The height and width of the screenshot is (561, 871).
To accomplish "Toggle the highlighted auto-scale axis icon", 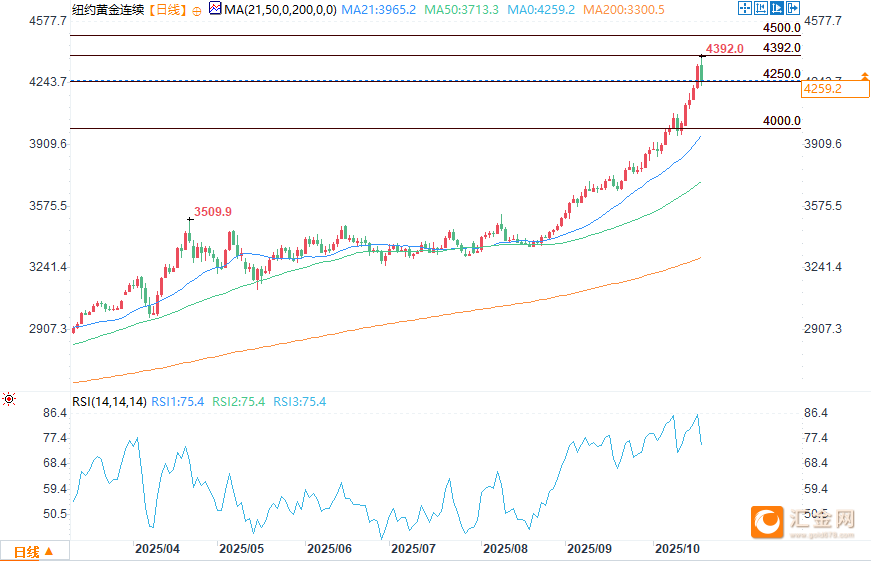I will tap(777, 8).
